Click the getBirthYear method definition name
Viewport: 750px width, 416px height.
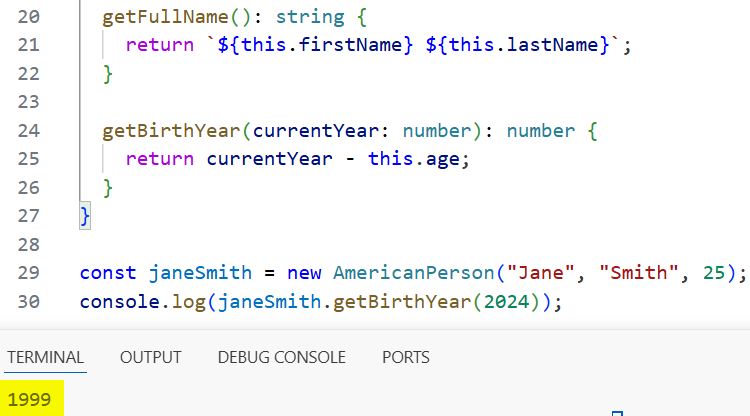pos(171,131)
